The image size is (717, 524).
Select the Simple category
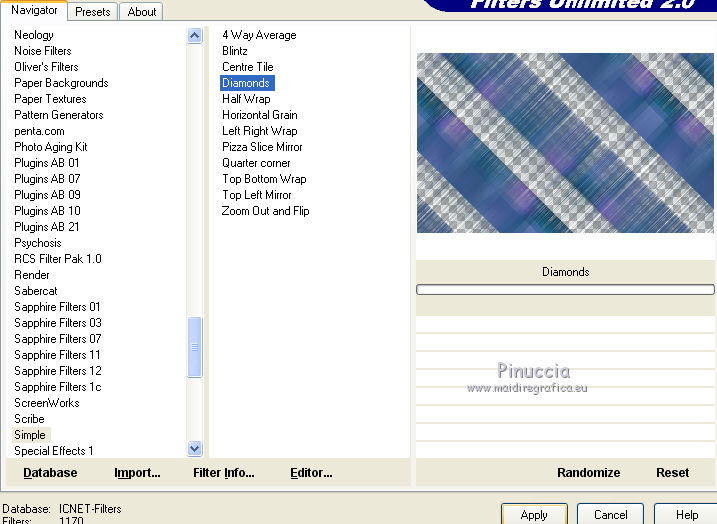30,435
